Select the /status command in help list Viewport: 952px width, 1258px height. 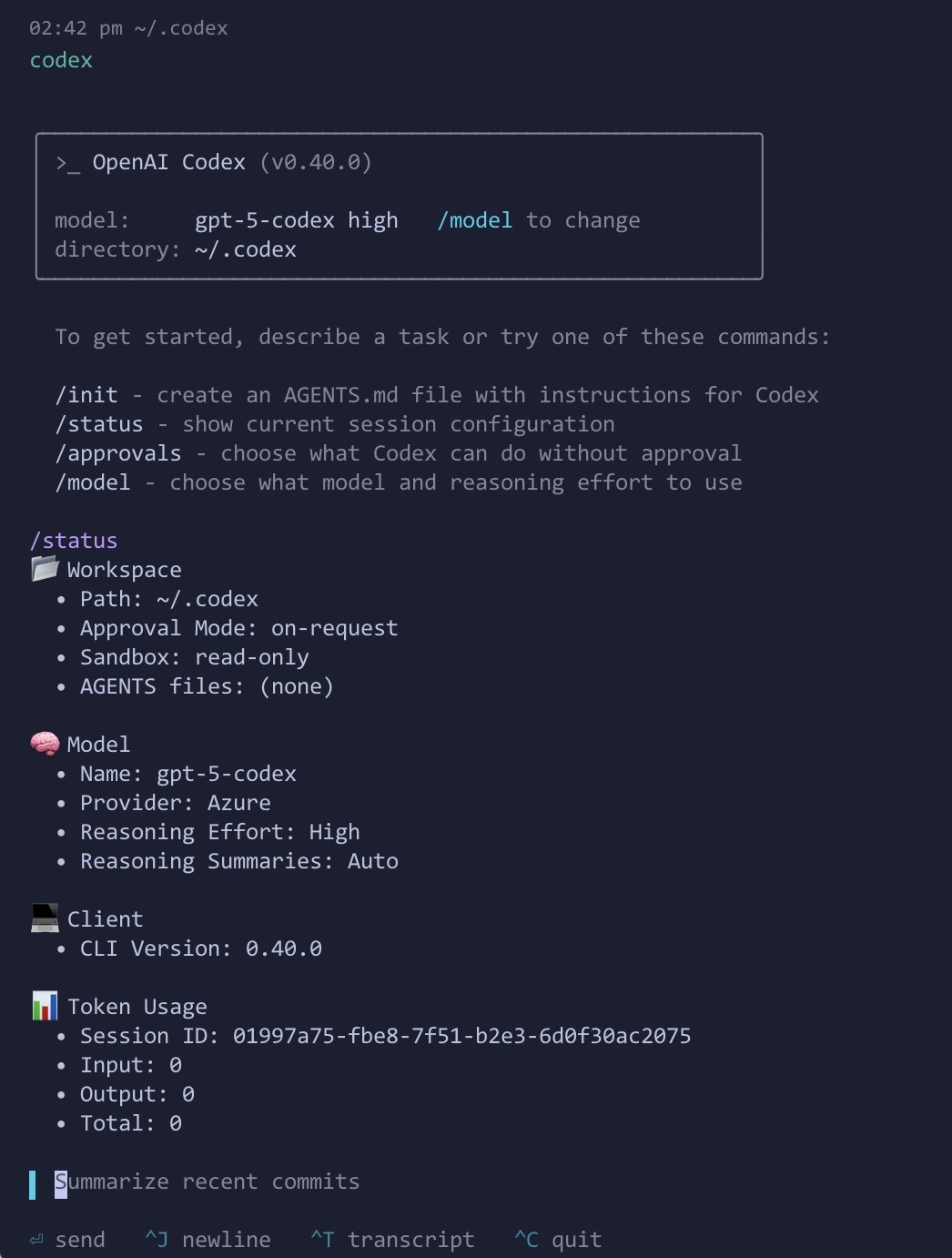99,424
